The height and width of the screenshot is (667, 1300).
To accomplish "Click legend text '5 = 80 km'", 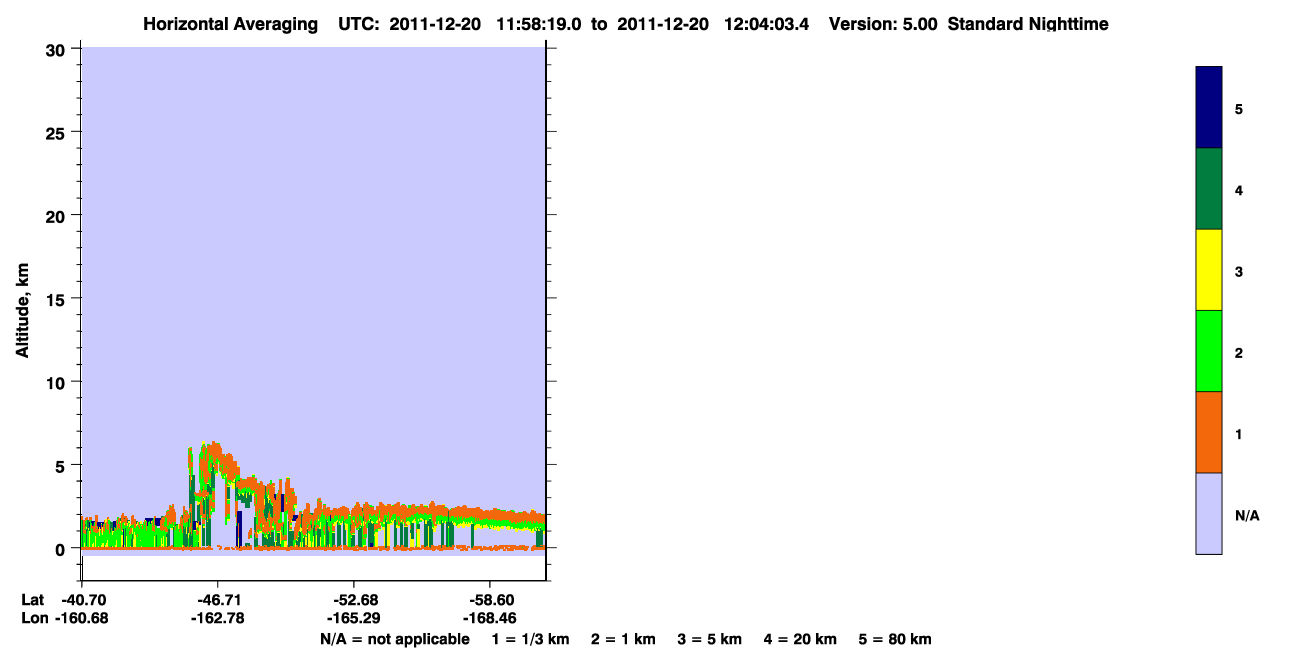I will [895, 640].
